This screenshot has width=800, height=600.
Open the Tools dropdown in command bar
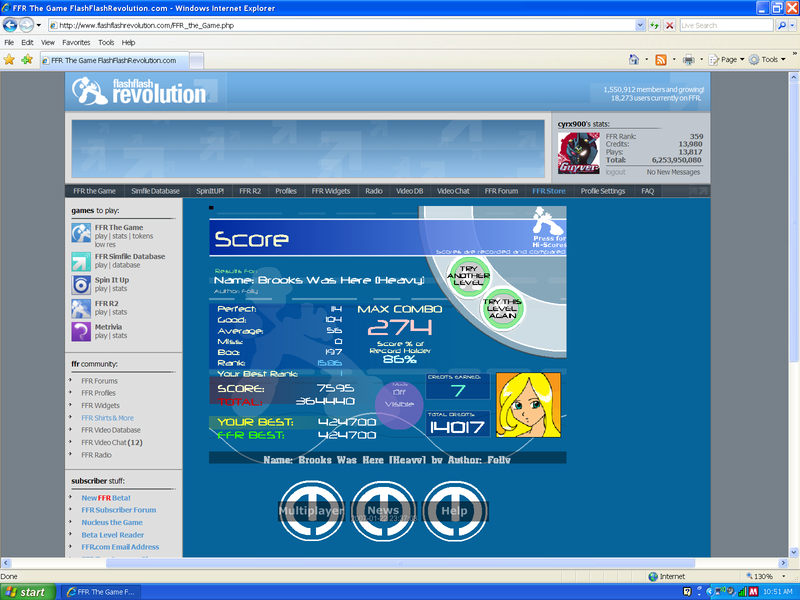[768, 60]
